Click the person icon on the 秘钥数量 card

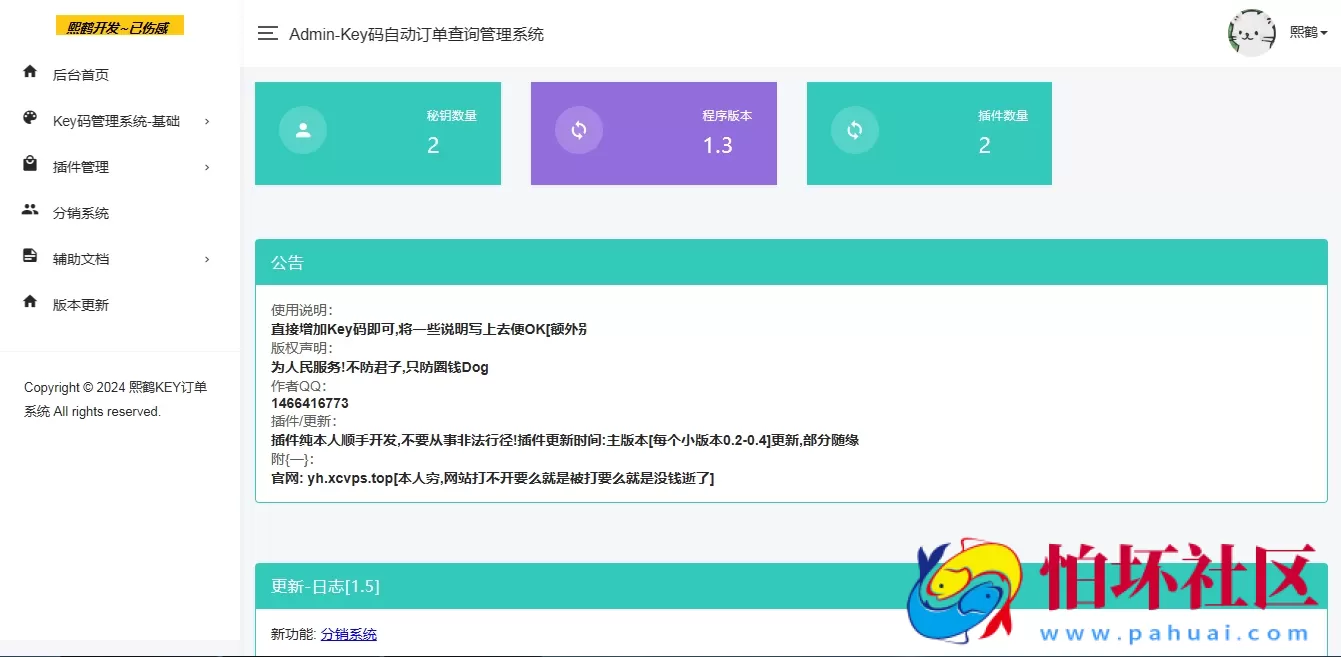point(302,128)
